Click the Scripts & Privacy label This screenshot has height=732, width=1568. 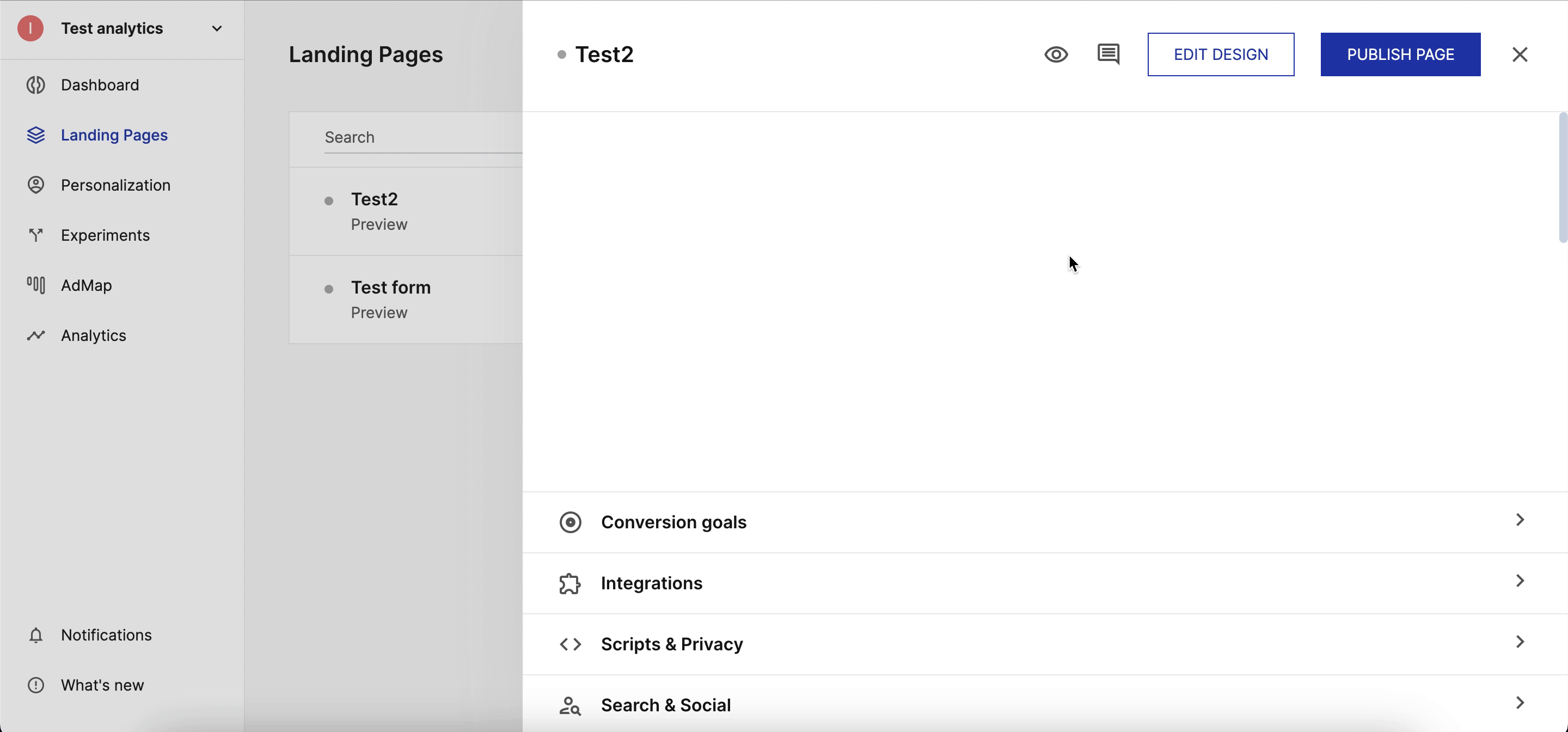click(672, 644)
